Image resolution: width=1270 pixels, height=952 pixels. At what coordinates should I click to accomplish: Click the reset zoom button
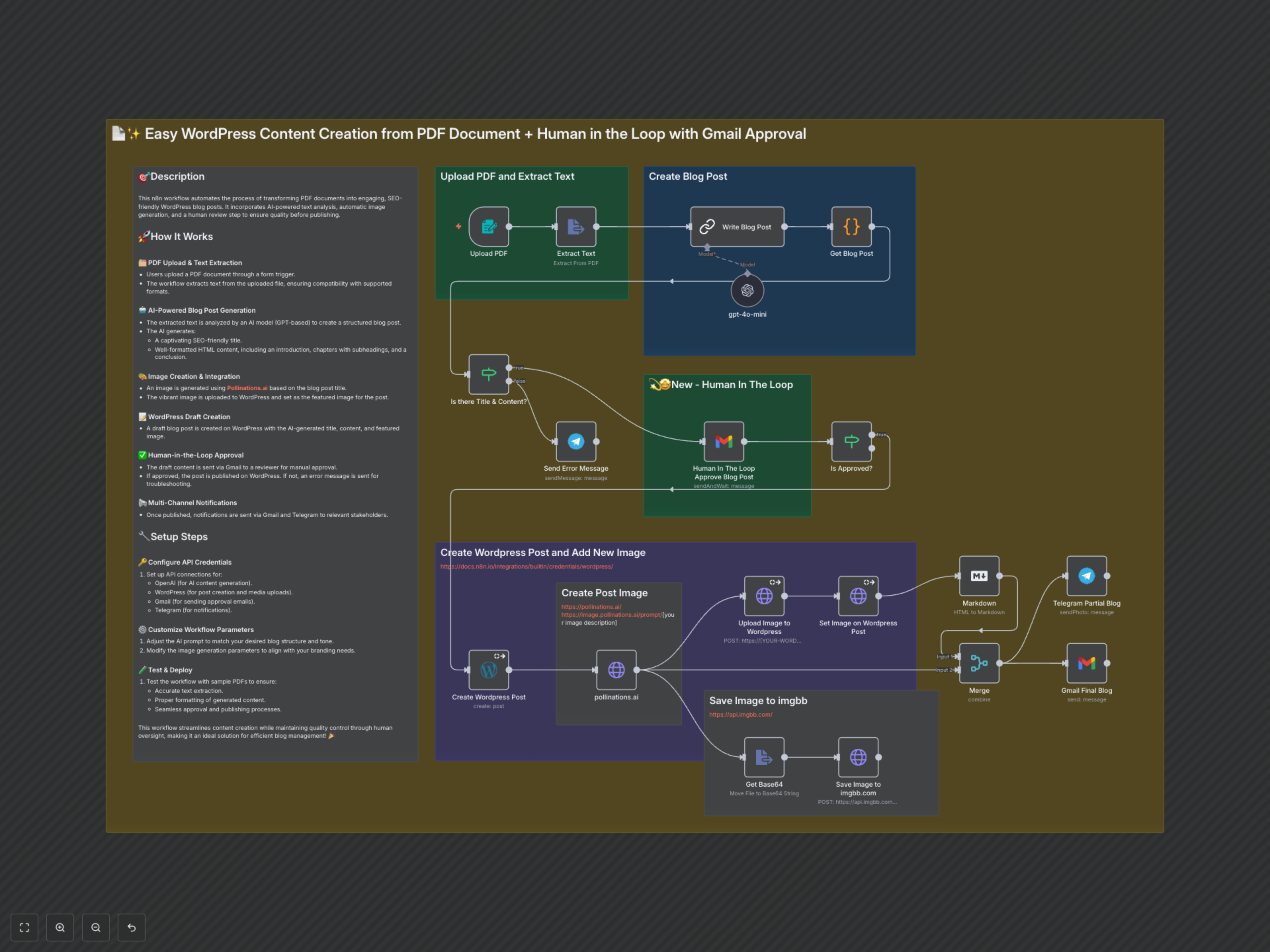(x=132, y=927)
